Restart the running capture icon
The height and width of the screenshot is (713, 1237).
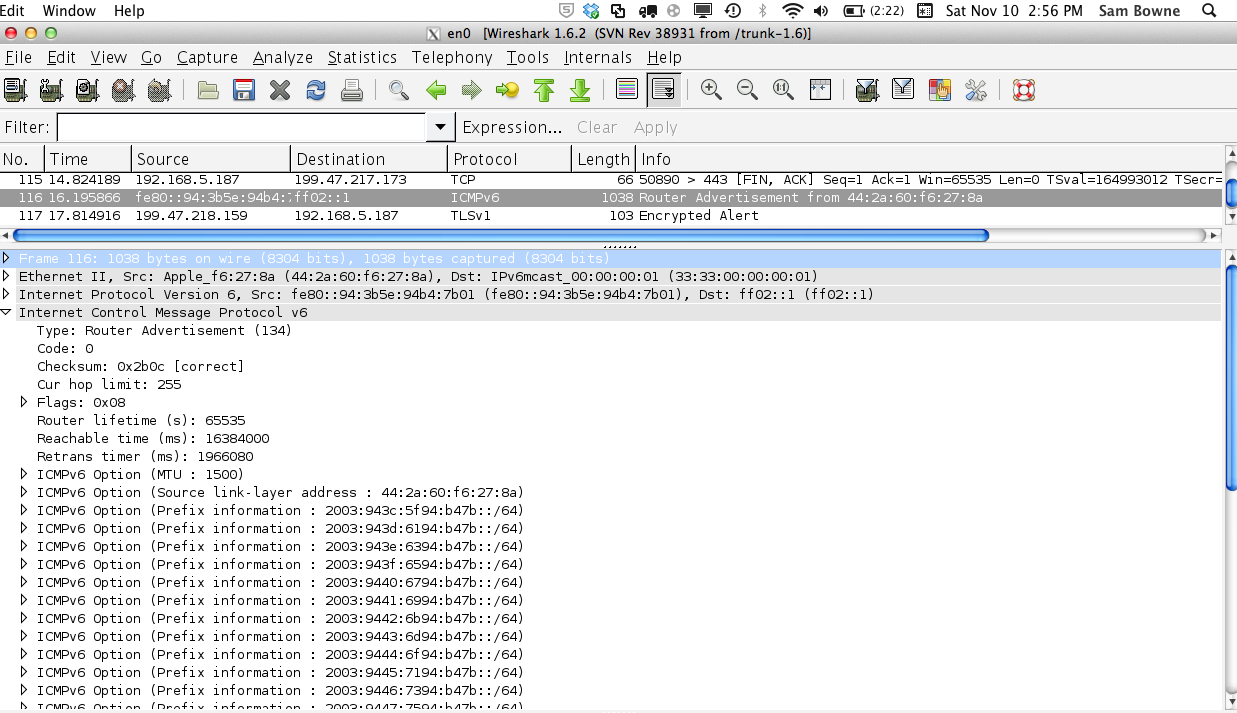160,91
